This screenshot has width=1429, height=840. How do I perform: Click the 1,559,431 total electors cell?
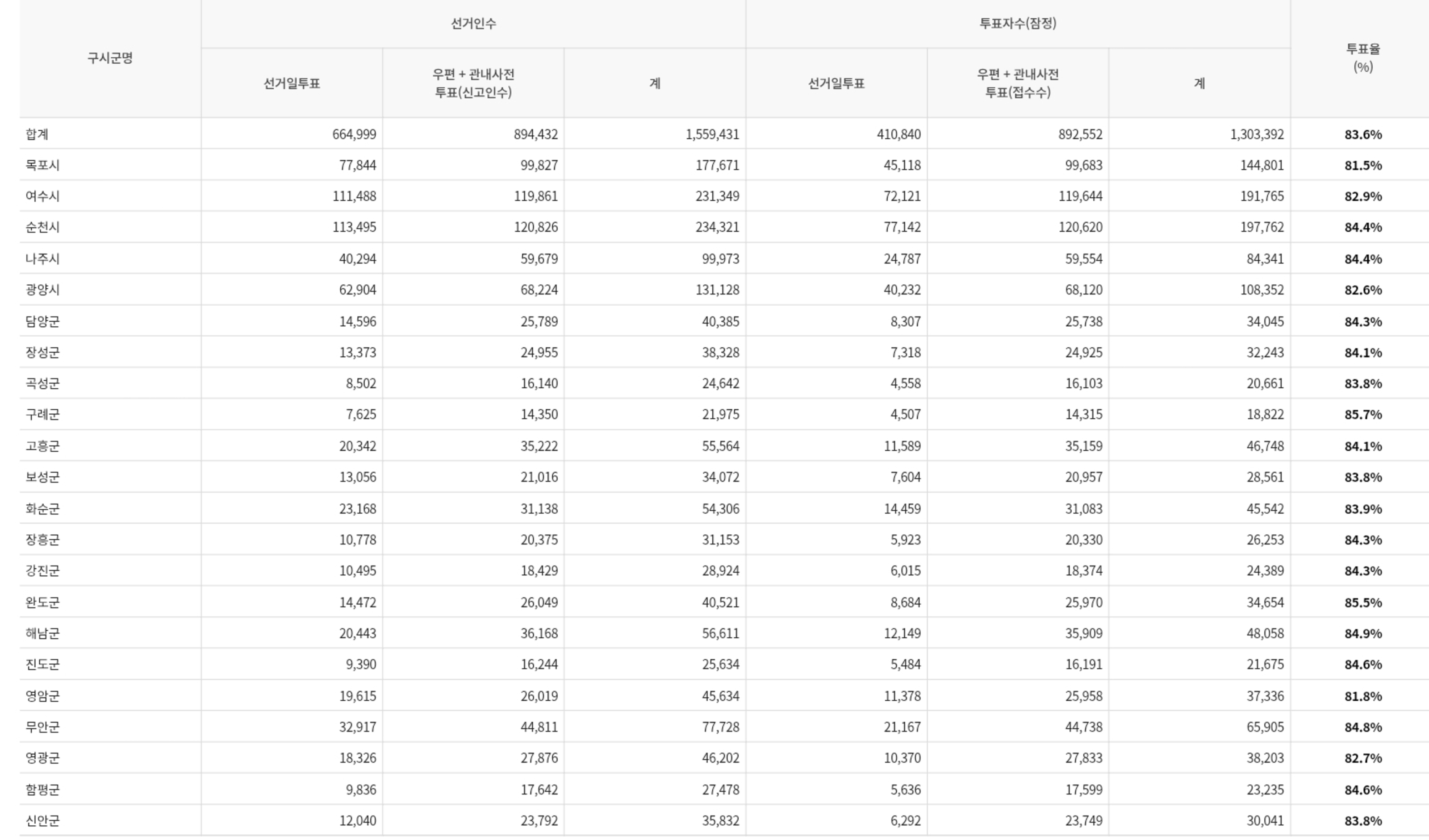click(712, 134)
